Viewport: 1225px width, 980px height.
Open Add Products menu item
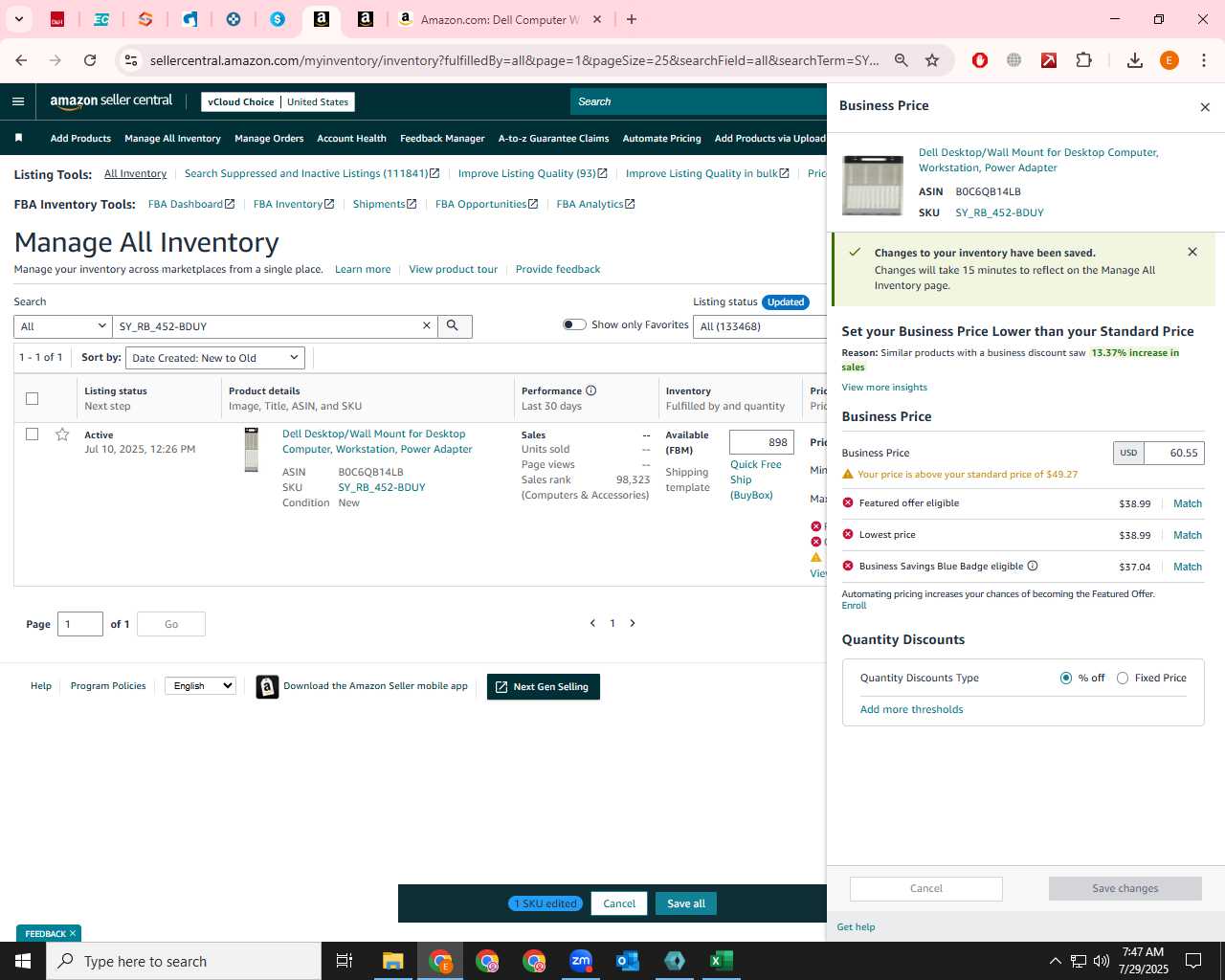(x=80, y=138)
